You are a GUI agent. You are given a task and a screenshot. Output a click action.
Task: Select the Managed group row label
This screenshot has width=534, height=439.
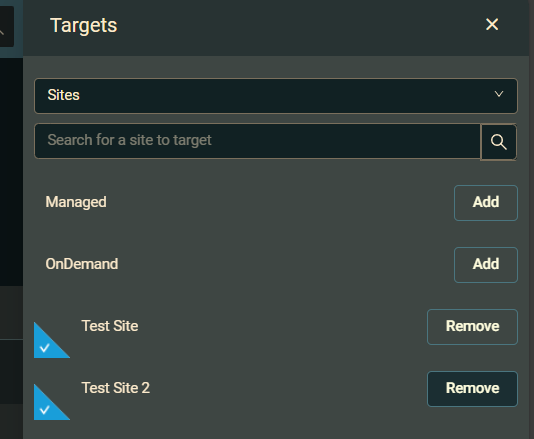76,202
